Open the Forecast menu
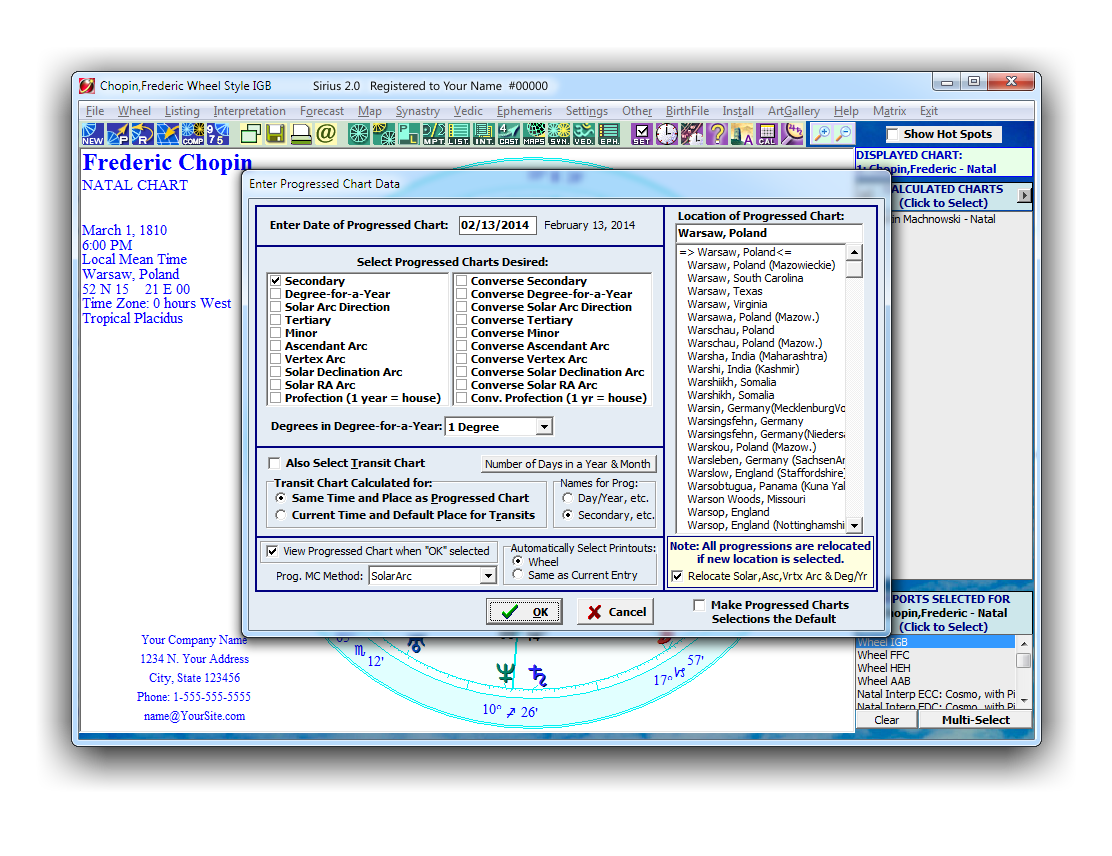Viewport: 1112px width, 856px height. [x=322, y=111]
